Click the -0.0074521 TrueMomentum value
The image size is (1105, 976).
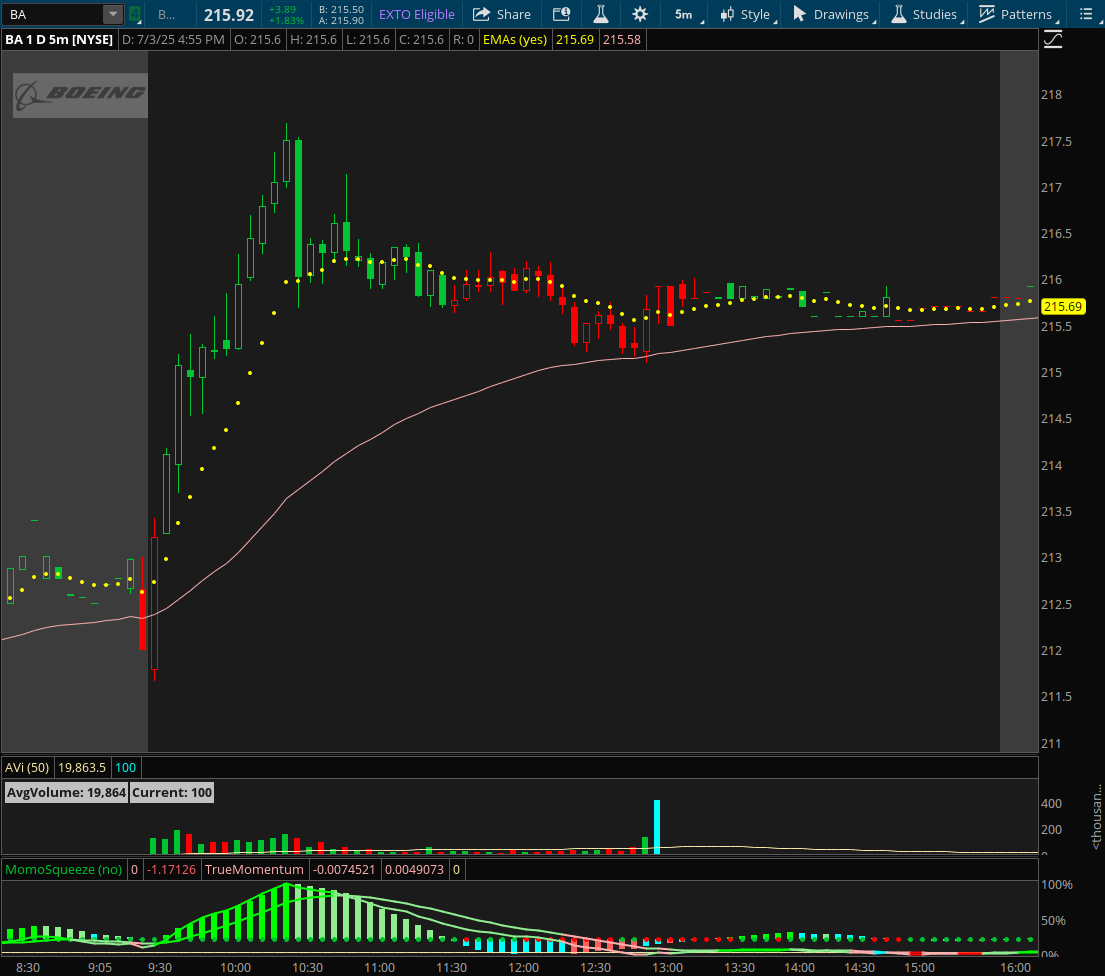(344, 870)
